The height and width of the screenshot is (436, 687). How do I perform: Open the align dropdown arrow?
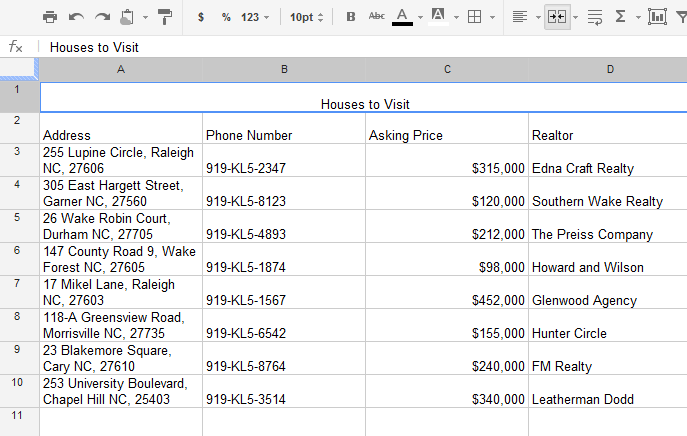538,18
